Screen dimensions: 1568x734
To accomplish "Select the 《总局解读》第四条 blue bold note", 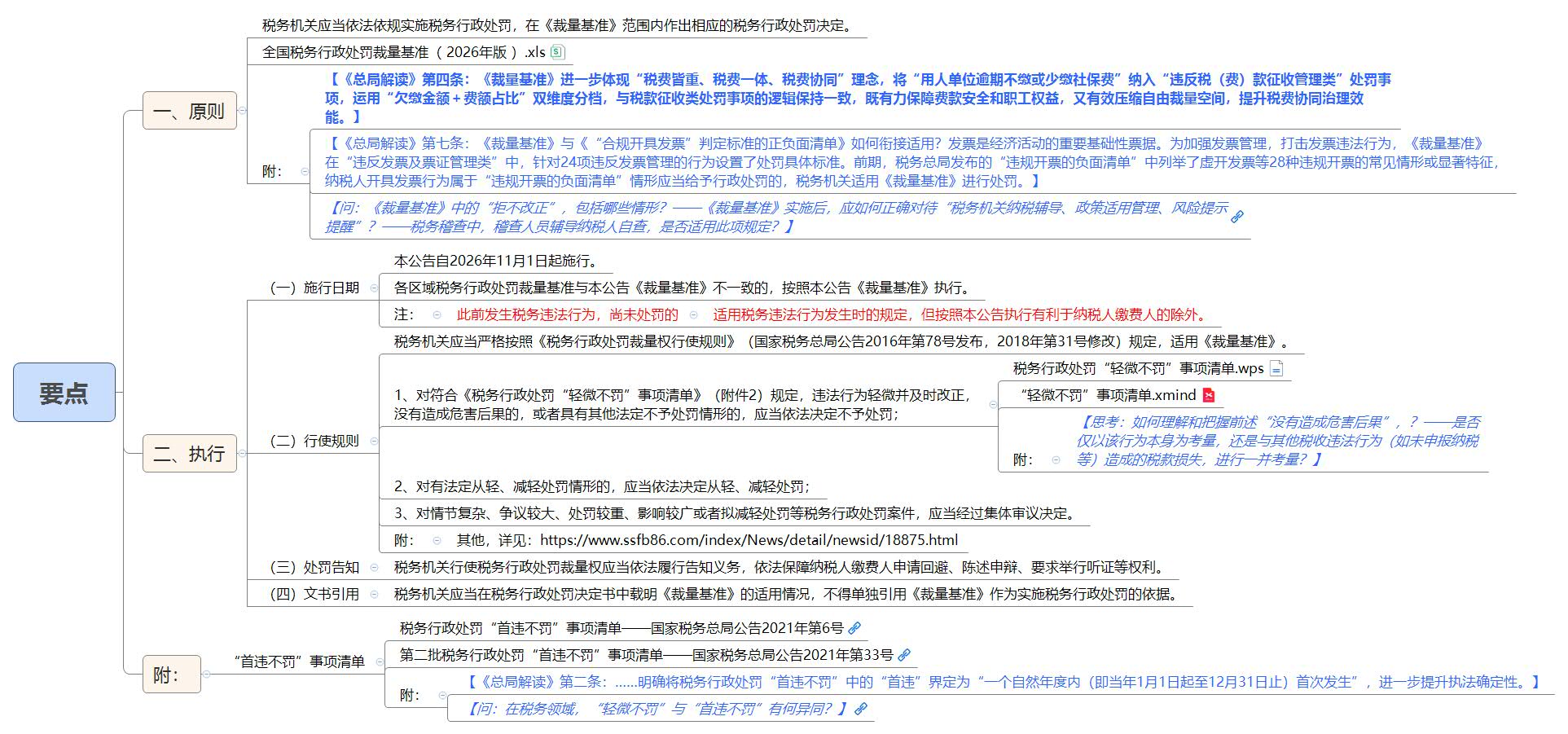I will pos(858,98).
